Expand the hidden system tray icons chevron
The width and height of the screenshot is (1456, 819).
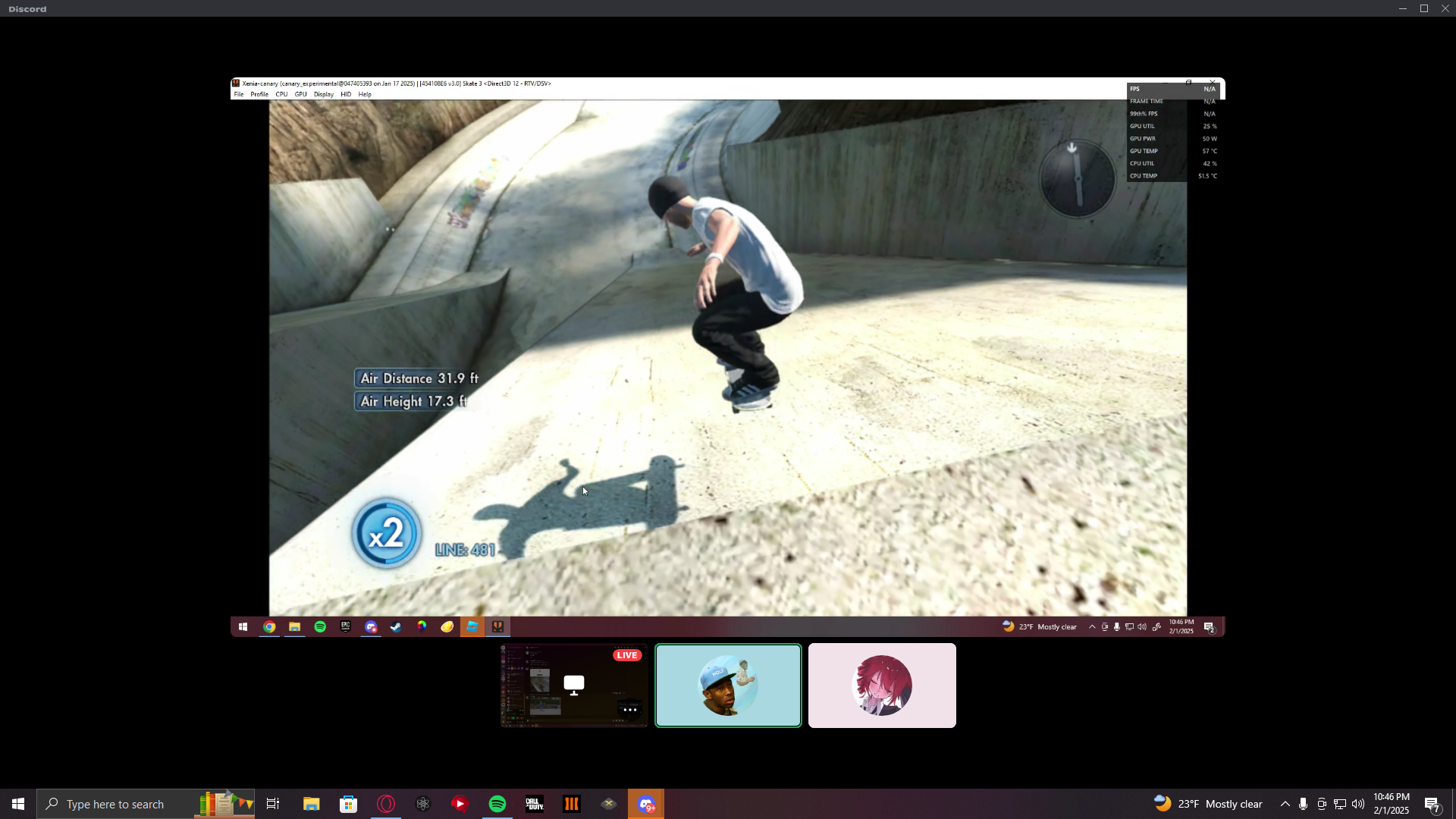1285,804
